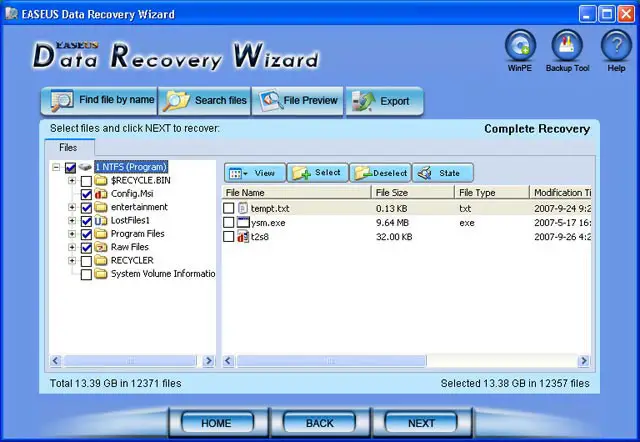Open the Search files tool
This screenshot has width=640, height=442.
(204, 100)
